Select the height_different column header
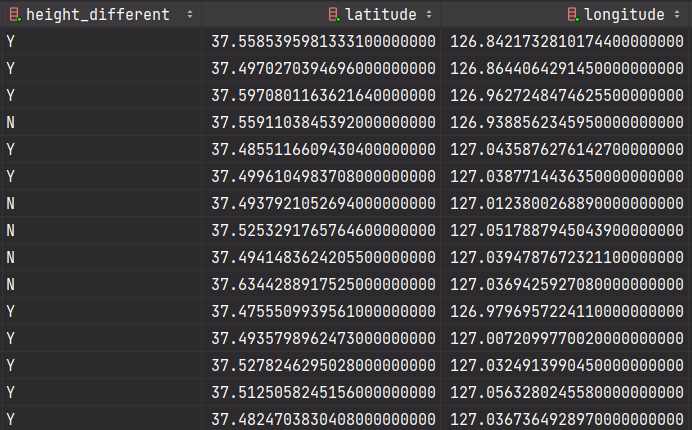This screenshot has height=430, width=692. point(102,14)
